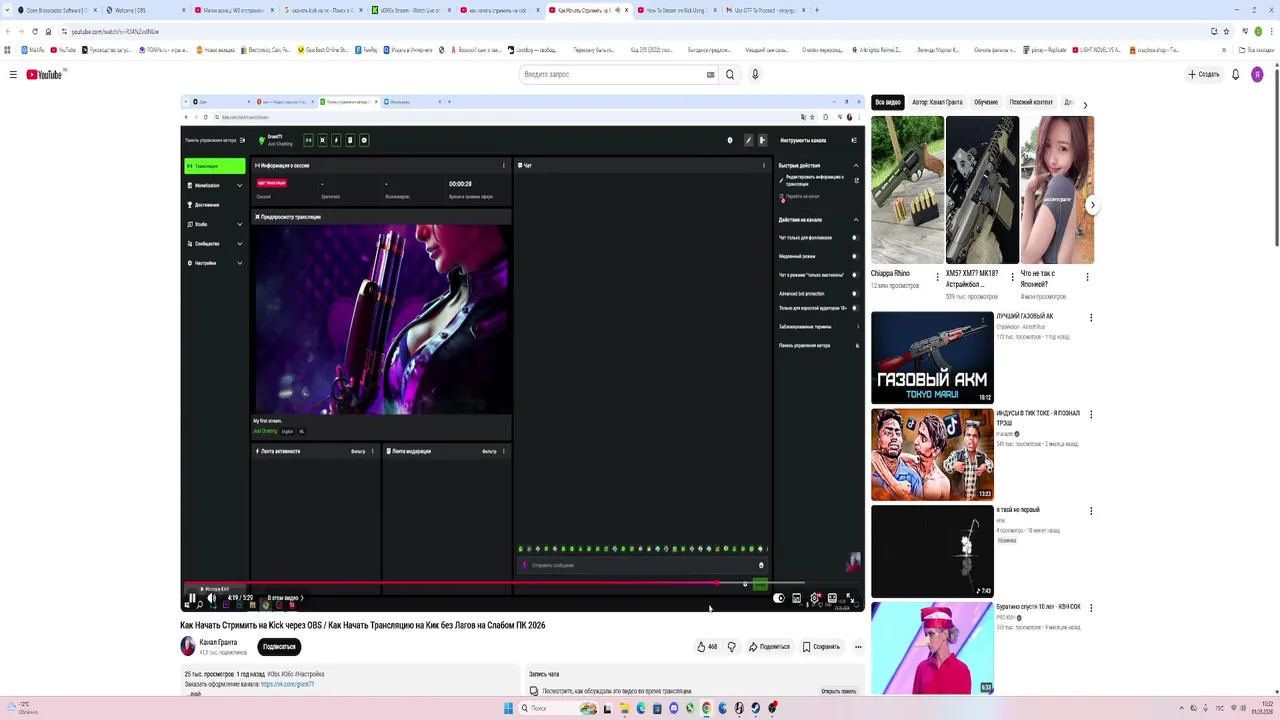Turn on subtitles in the player
The height and width of the screenshot is (720, 1280).
click(797, 598)
